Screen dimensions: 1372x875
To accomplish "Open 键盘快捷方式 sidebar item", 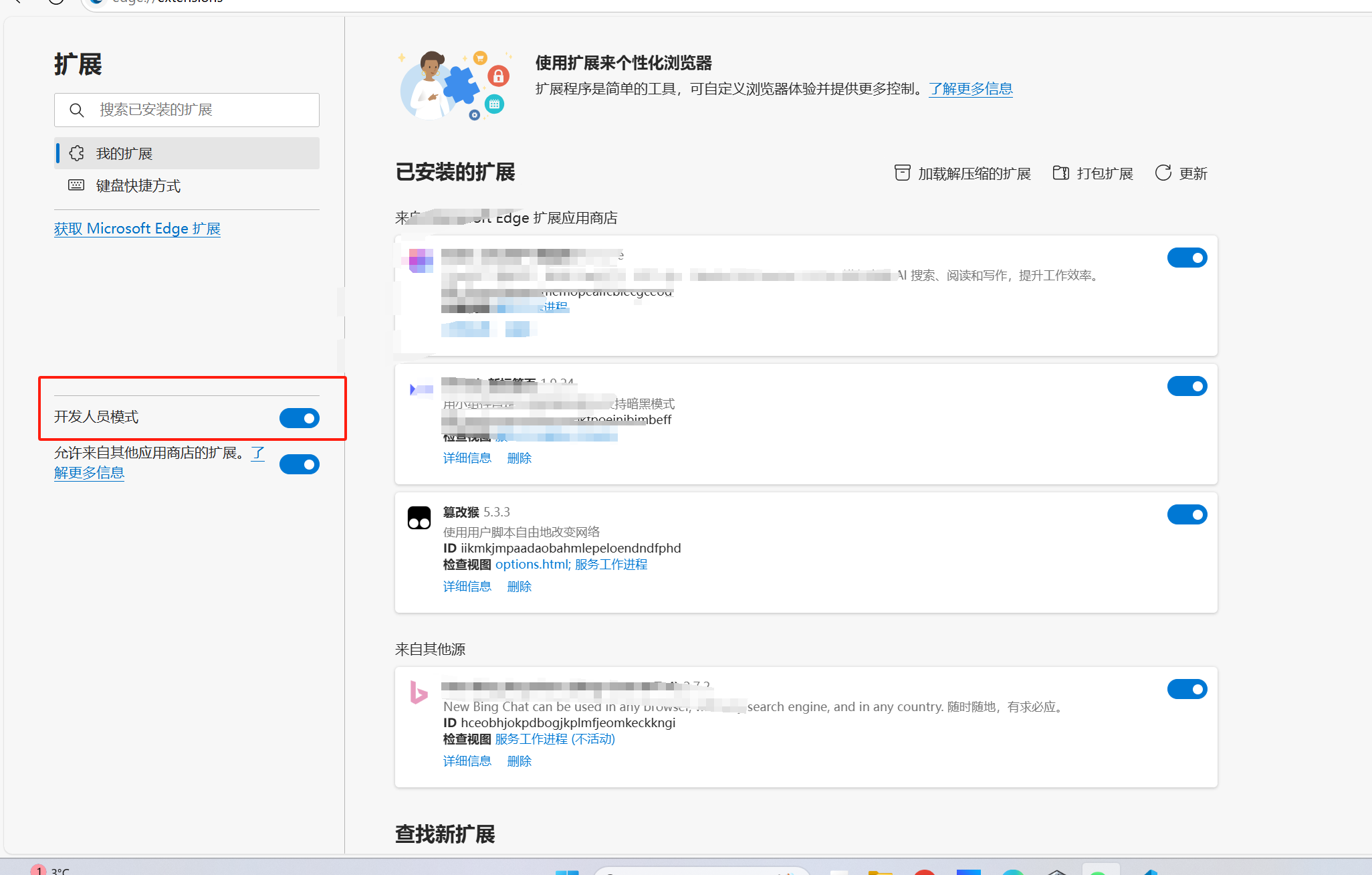I will 138,185.
